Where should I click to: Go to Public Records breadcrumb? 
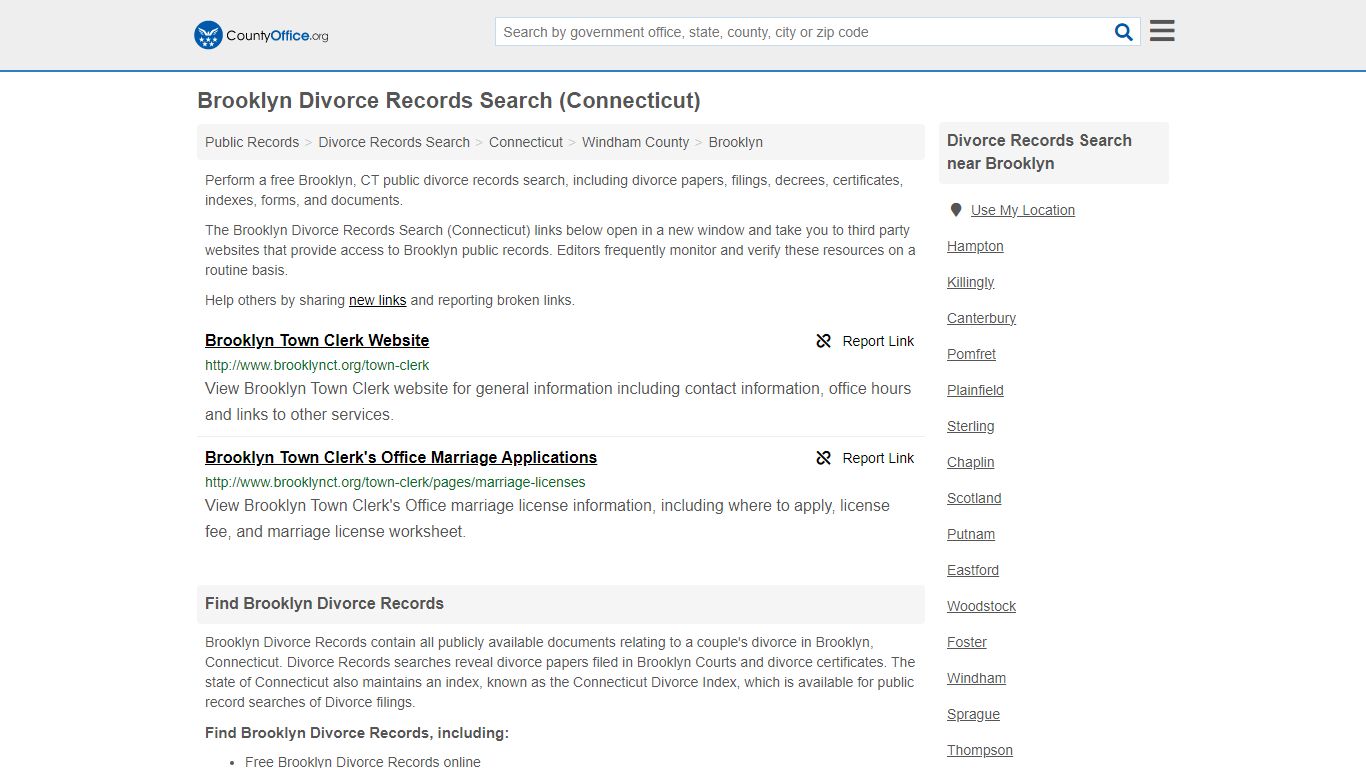pos(252,142)
